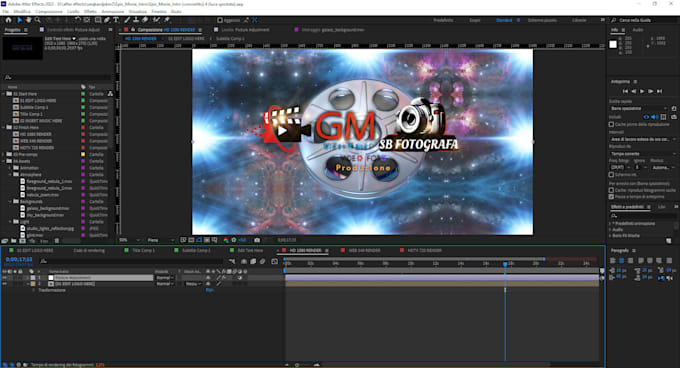Click the new folder icon in Project panel

pyautogui.click(x=14, y=241)
